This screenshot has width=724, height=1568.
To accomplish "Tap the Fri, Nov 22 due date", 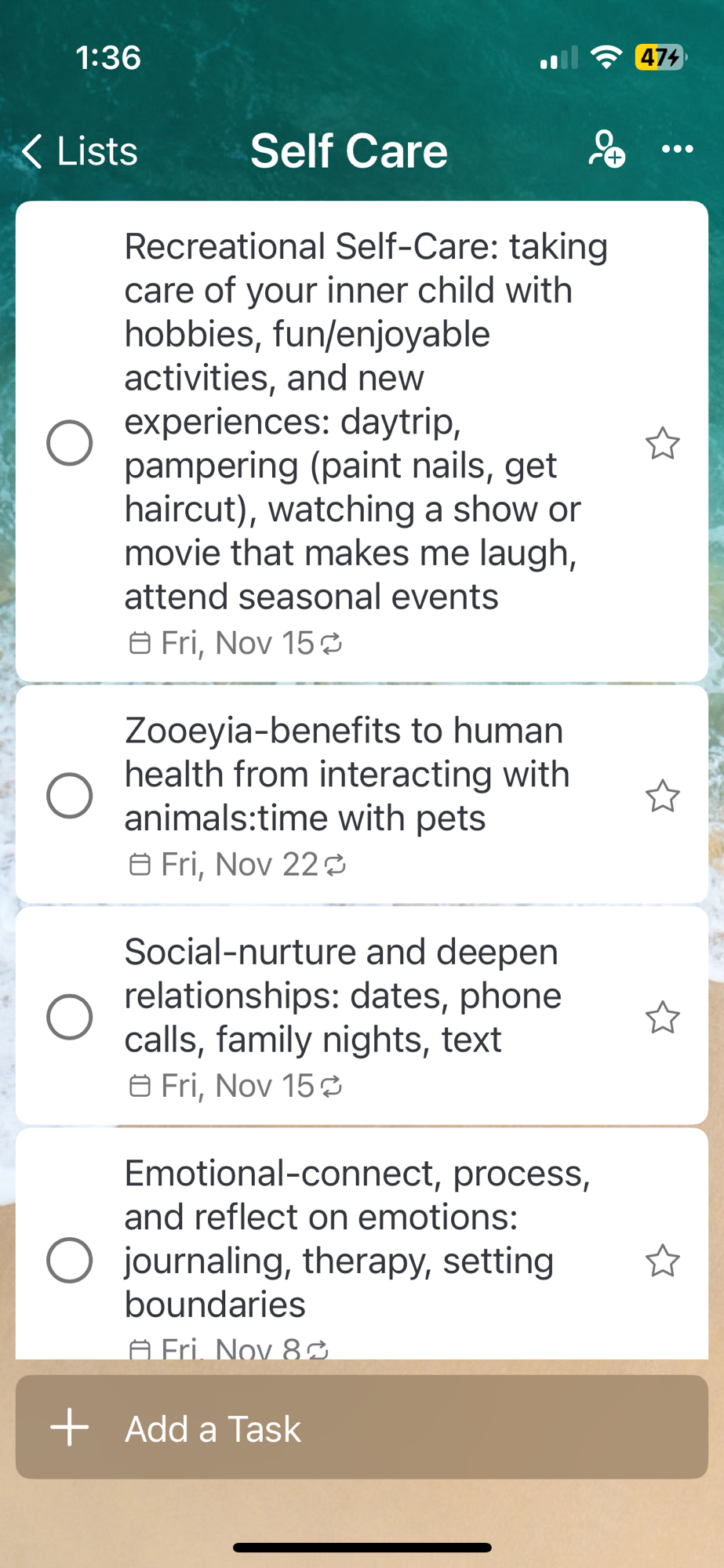I will pyautogui.click(x=238, y=865).
